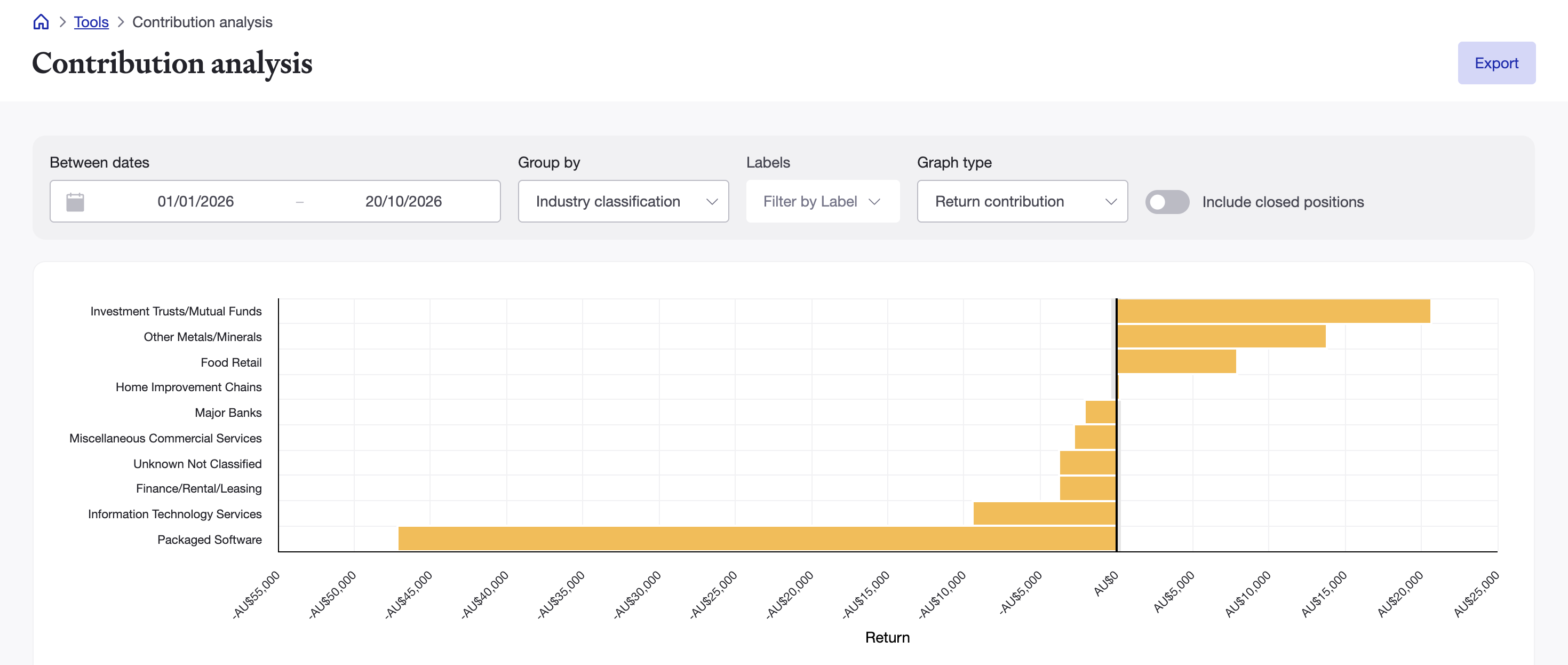Edit the start date 01/01/2026
This screenshot has height=665, width=1568.
[195, 202]
